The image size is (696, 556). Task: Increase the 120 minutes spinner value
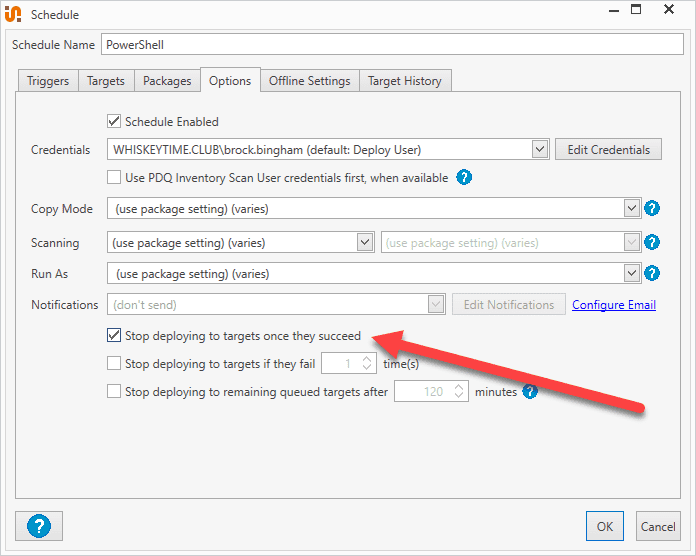tap(459, 387)
